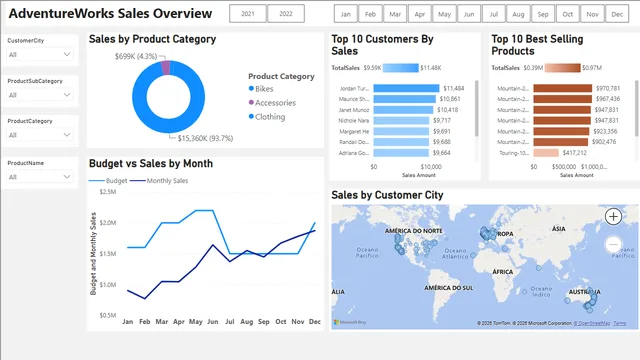The width and height of the screenshot is (640, 360).
Task: Filter by Jul month button
Action: point(494,14)
